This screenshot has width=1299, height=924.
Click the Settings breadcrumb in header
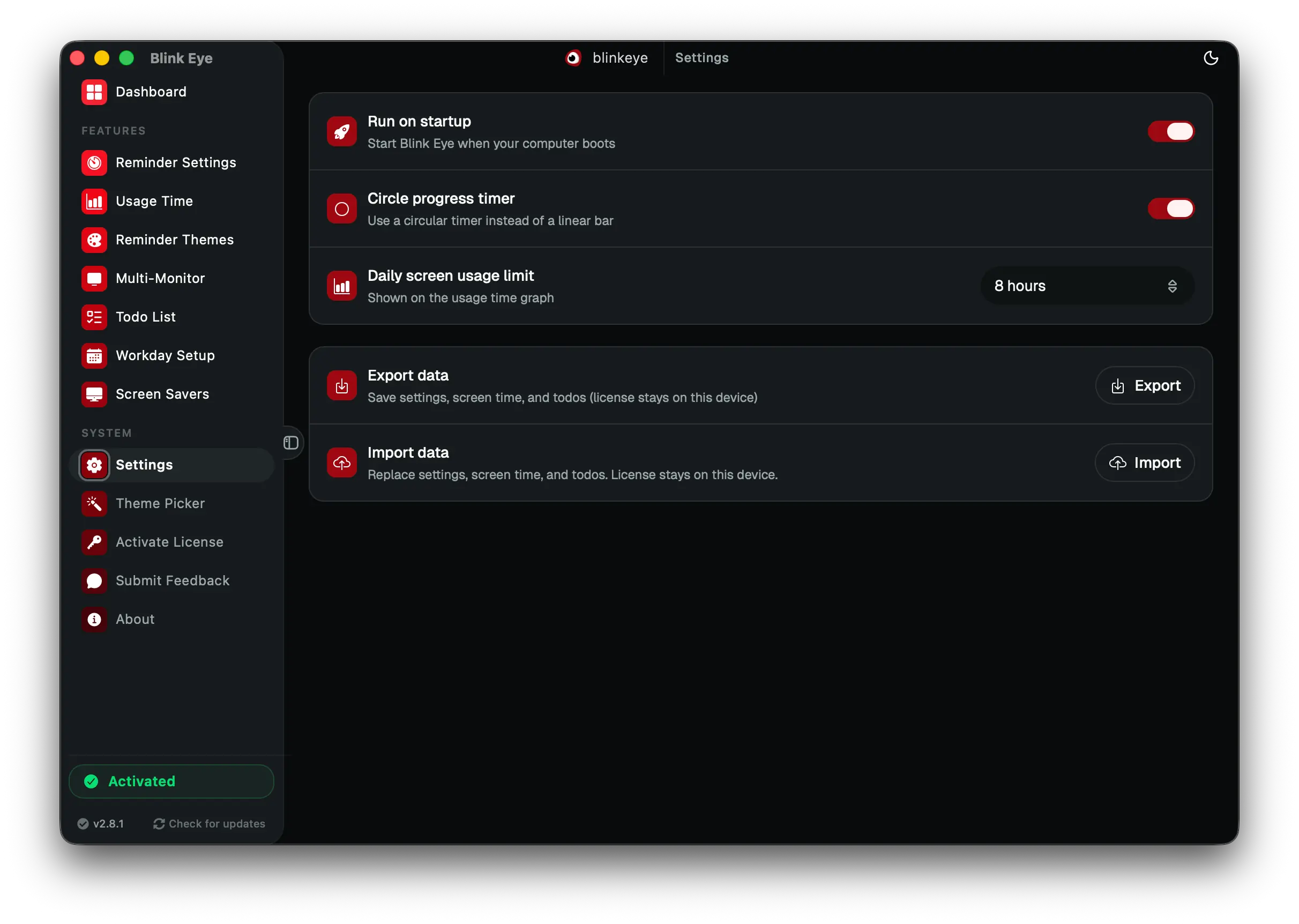[x=702, y=58]
